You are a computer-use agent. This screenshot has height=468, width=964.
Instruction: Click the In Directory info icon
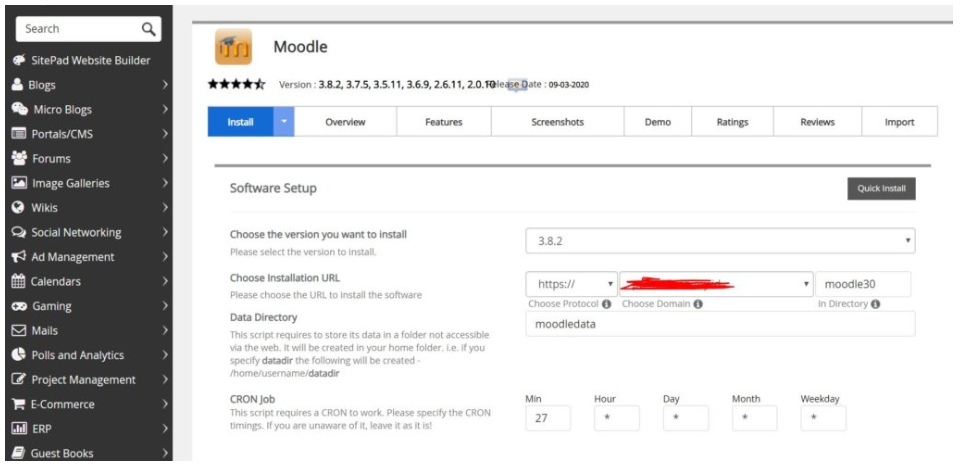click(x=875, y=304)
